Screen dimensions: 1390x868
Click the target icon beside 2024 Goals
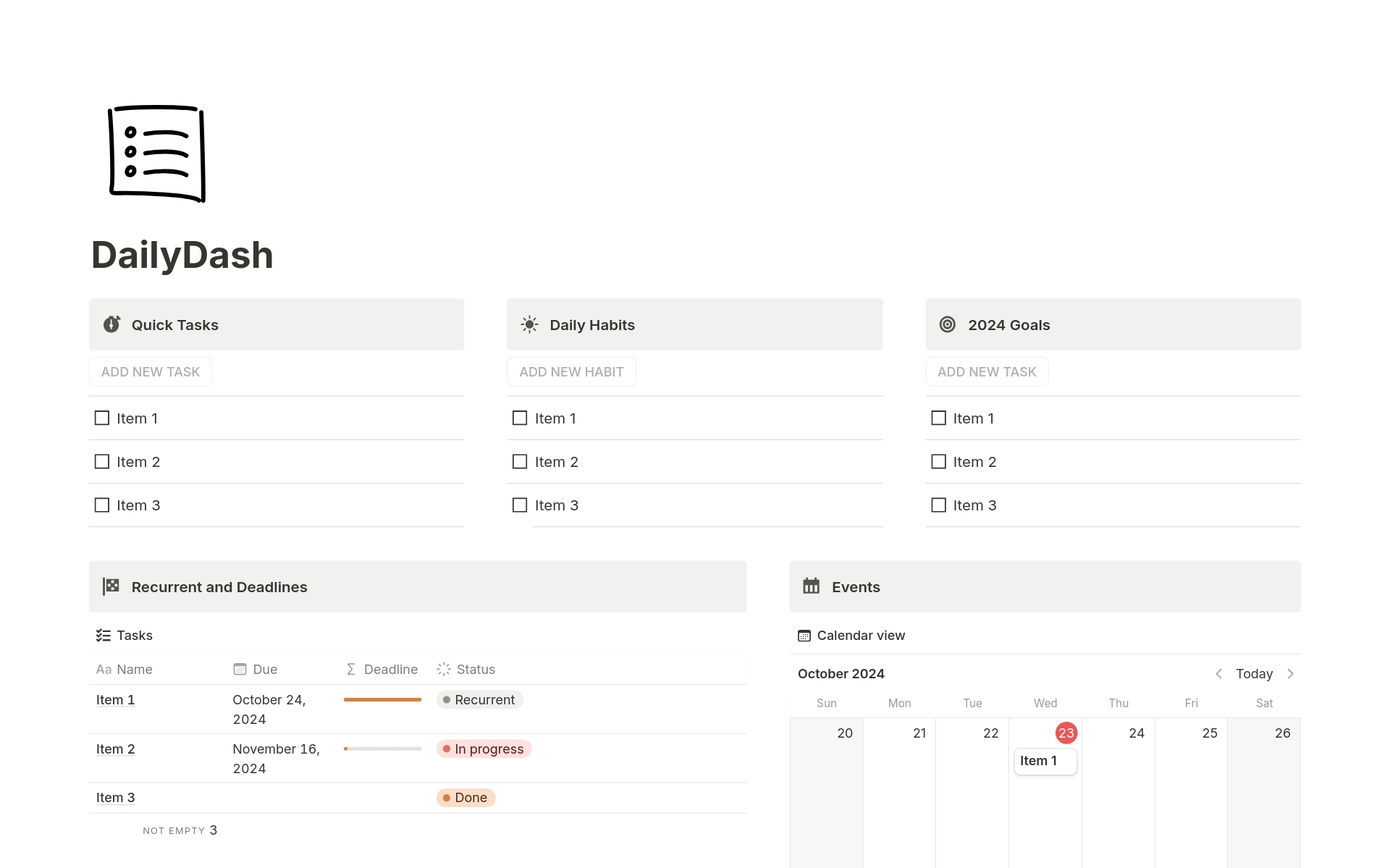(x=947, y=324)
